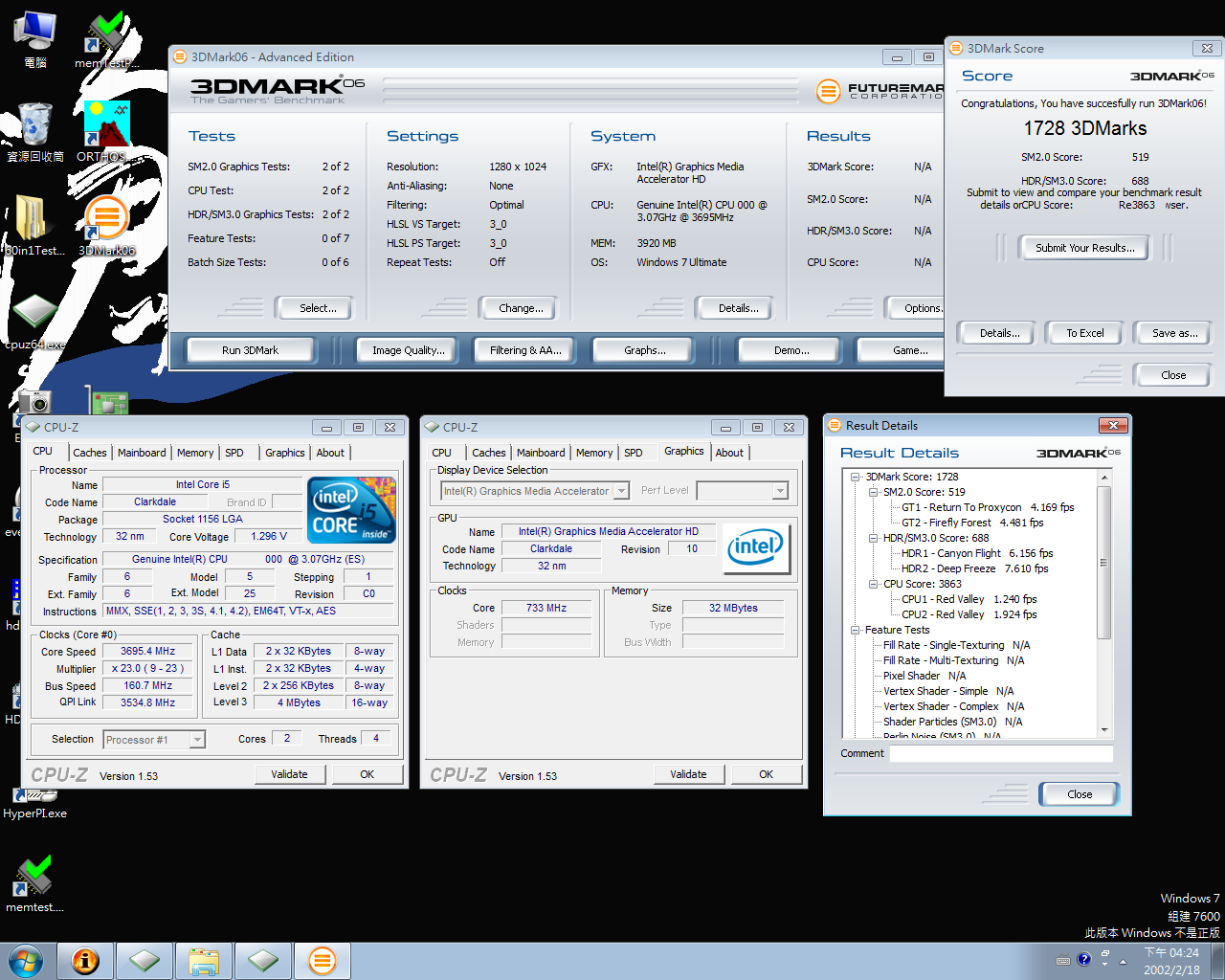Click scroll down arrow in Result Details

(x=1103, y=729)
